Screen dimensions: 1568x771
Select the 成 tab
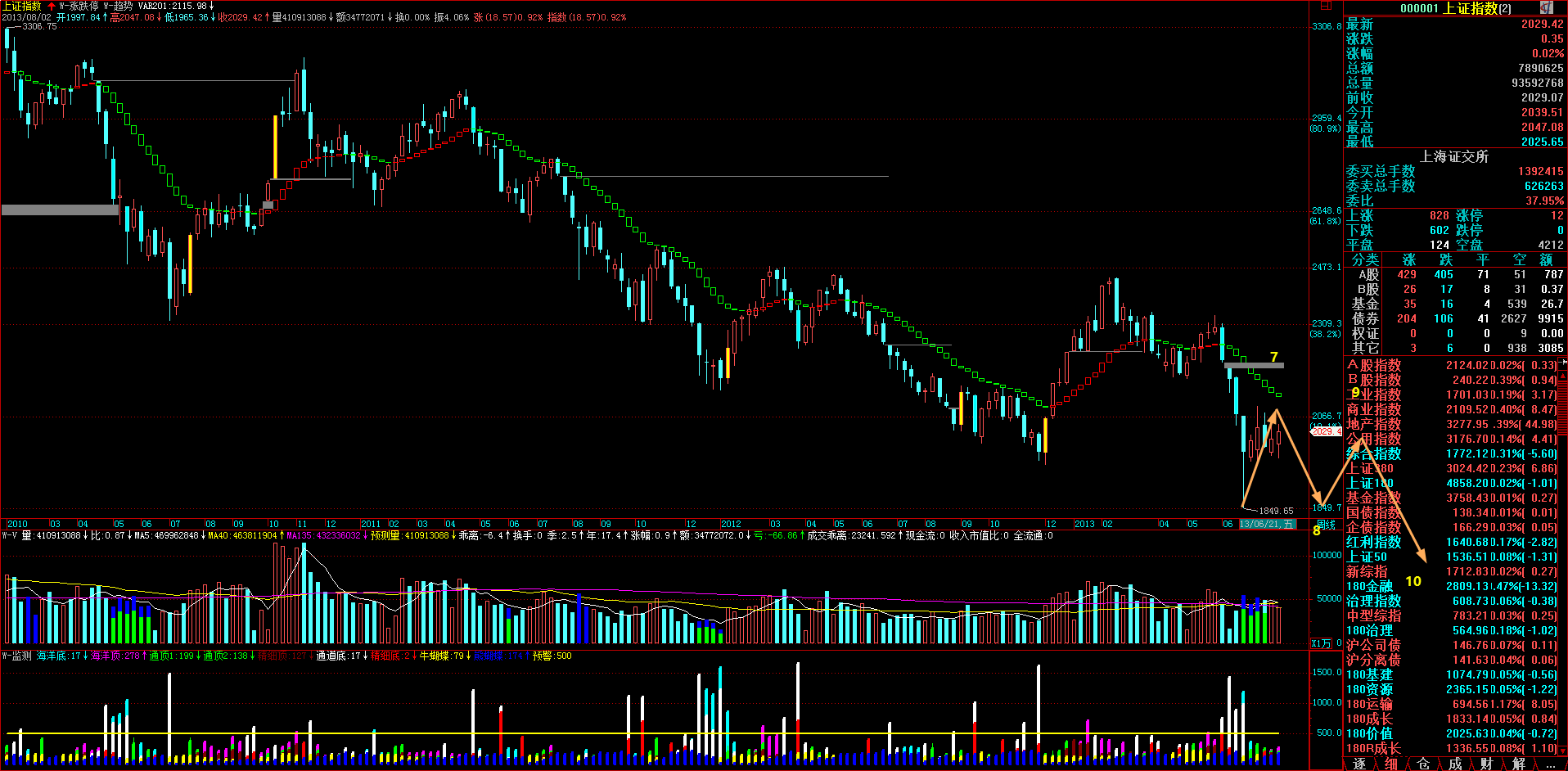click(x=1455, y=764)
